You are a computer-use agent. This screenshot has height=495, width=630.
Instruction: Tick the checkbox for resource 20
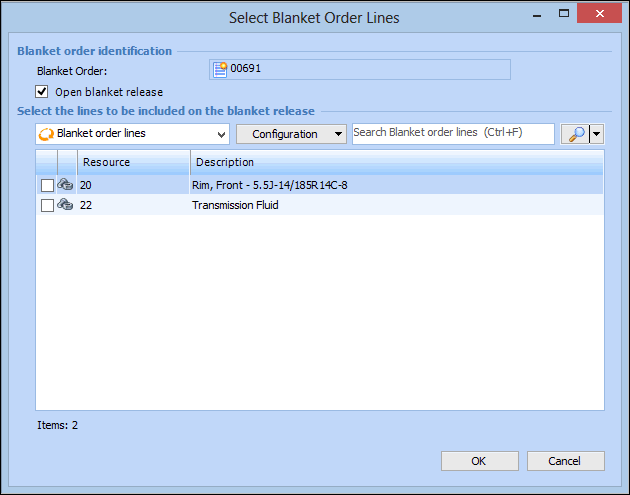click(47, 185)
